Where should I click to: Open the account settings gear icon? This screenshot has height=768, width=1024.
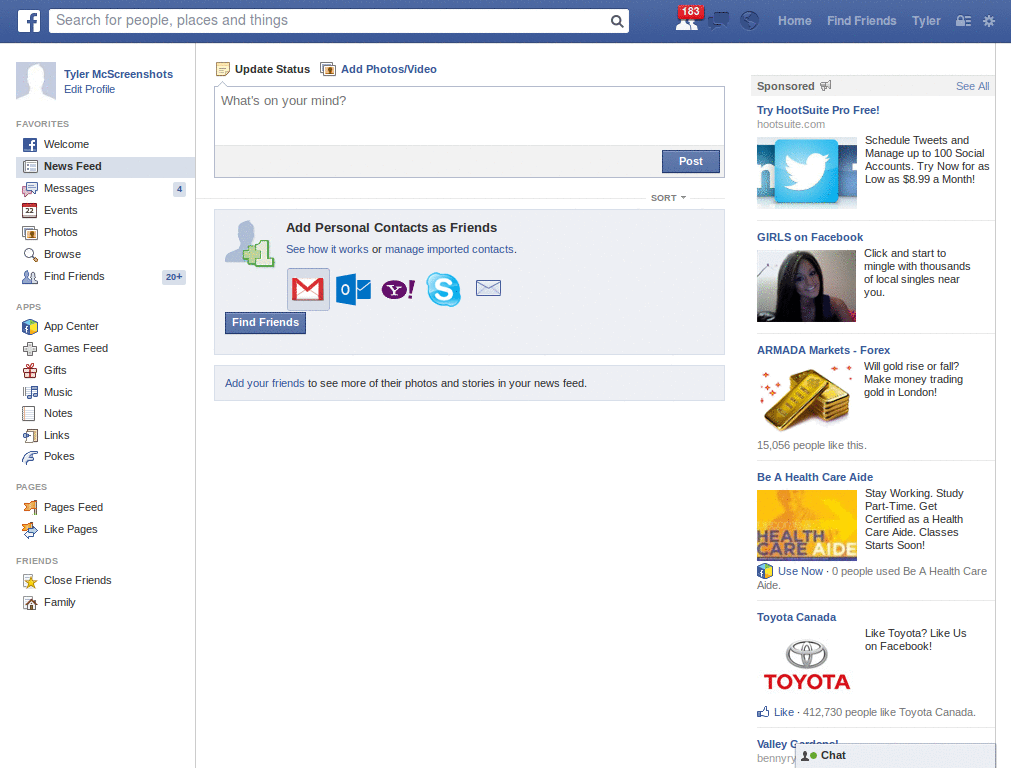pos(989,21)
